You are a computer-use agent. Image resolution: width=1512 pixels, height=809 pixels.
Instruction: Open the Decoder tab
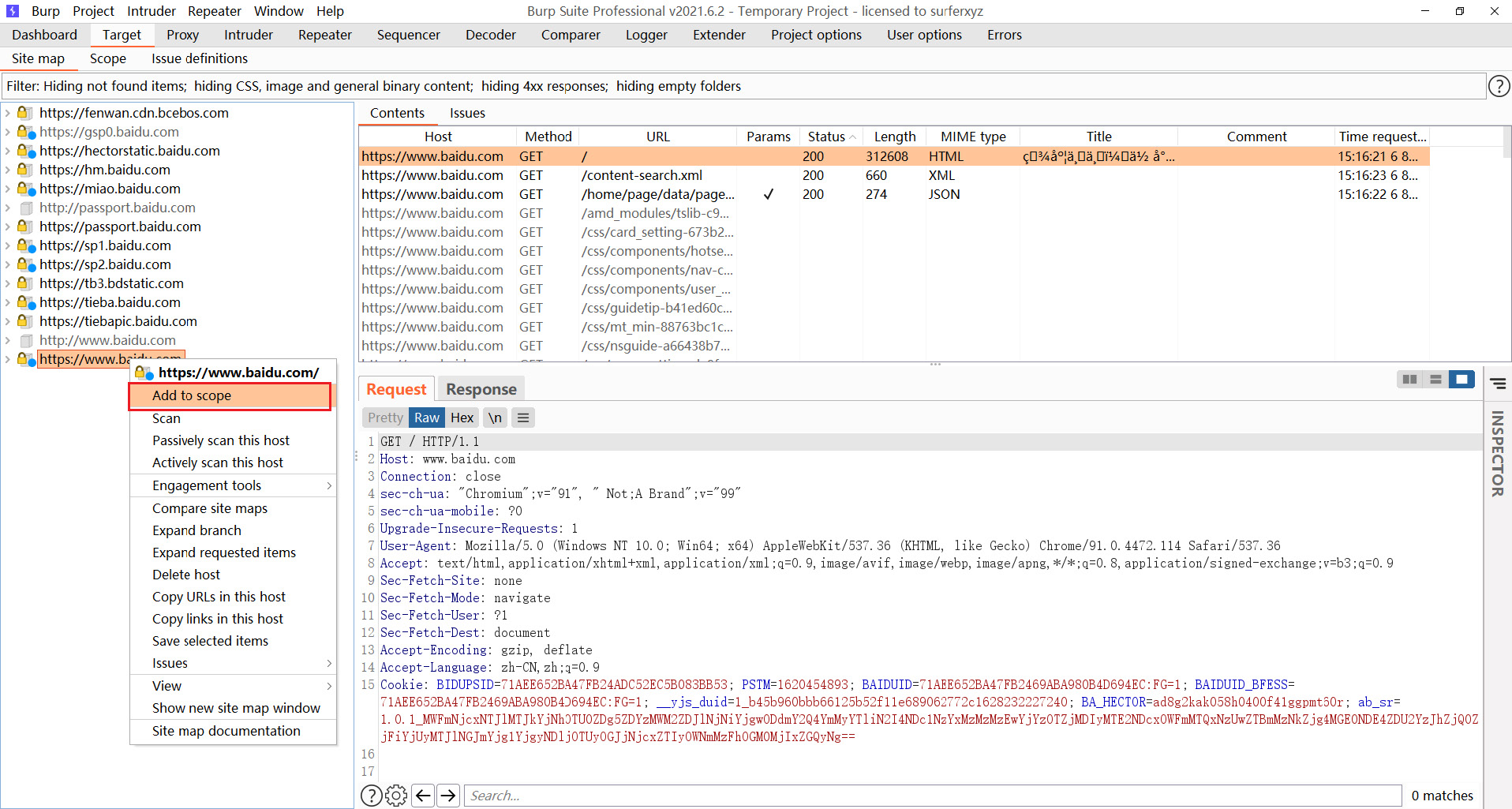point(491,35)
